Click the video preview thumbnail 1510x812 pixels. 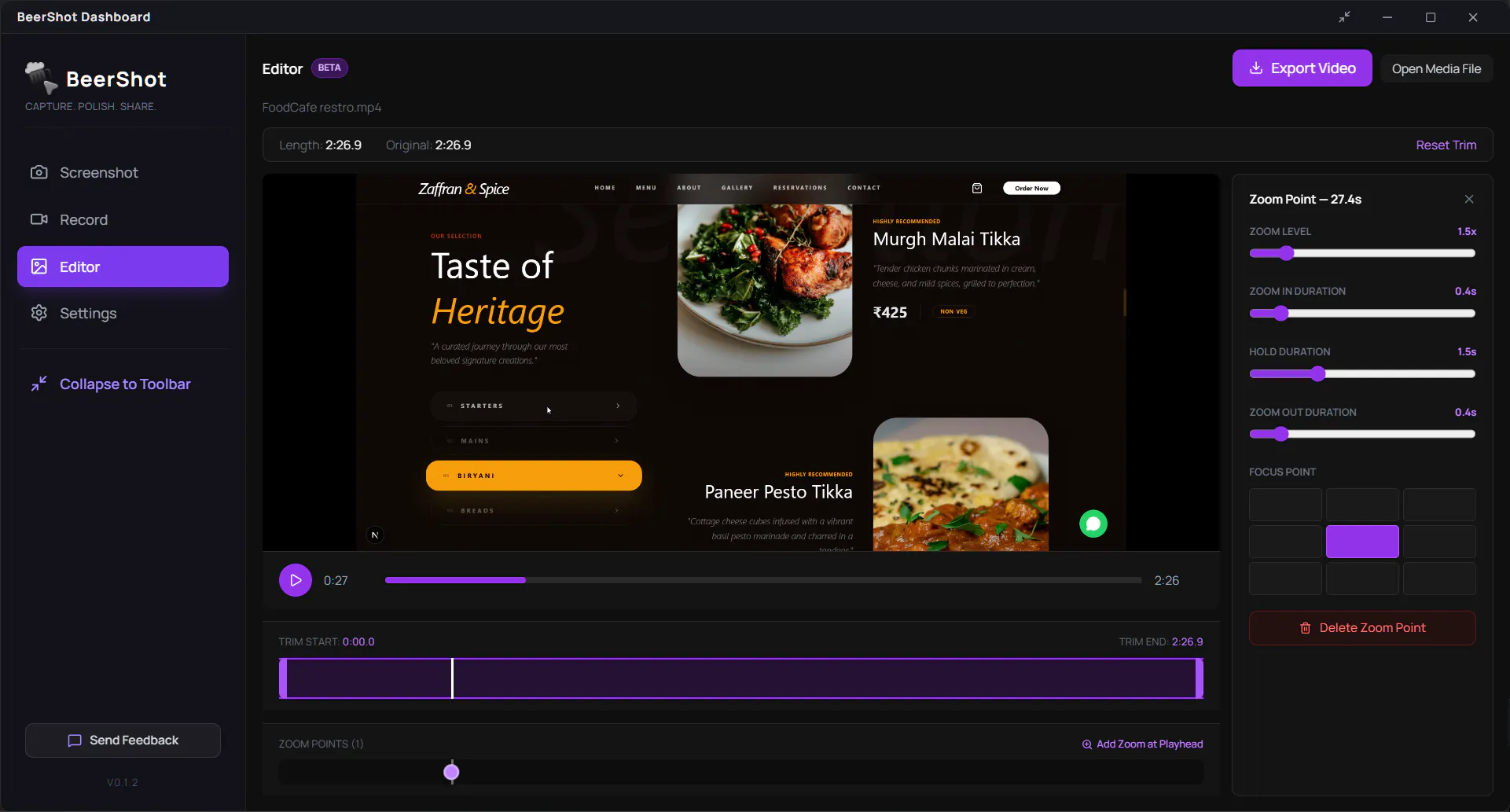[x=740, y=362]
